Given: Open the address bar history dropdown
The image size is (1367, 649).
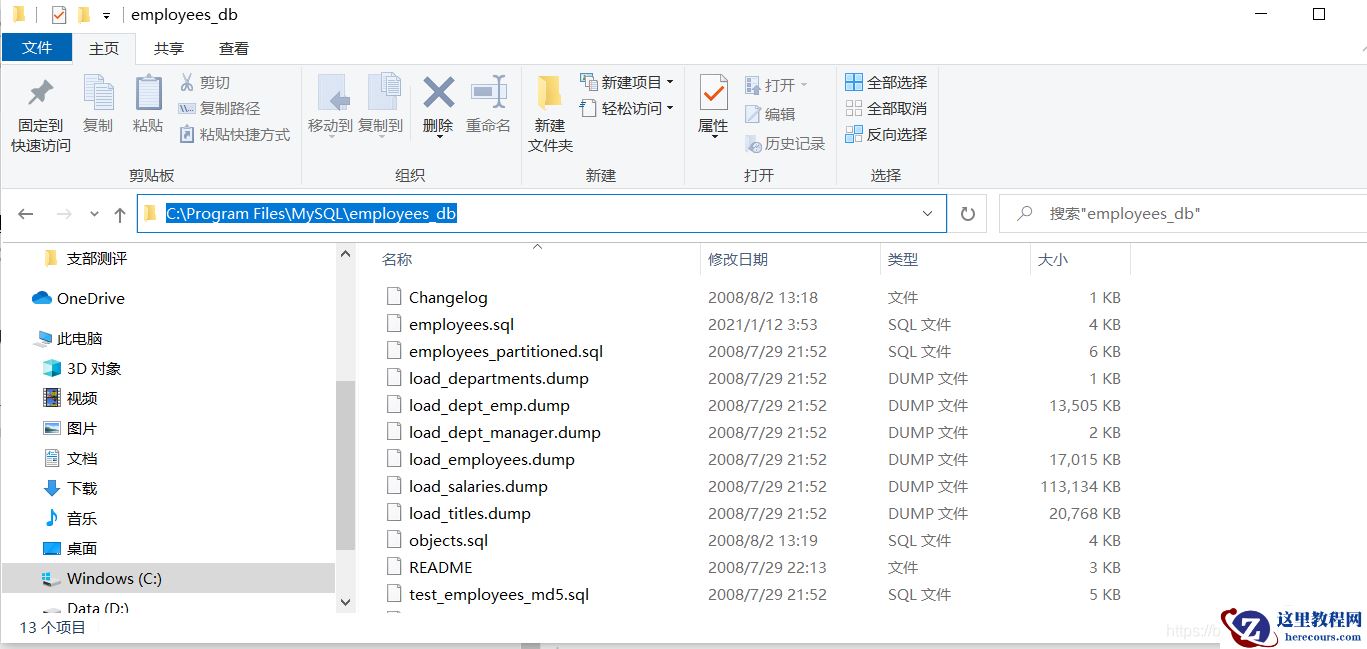Looking at the screenshot, I should click(x=927, y=214).
